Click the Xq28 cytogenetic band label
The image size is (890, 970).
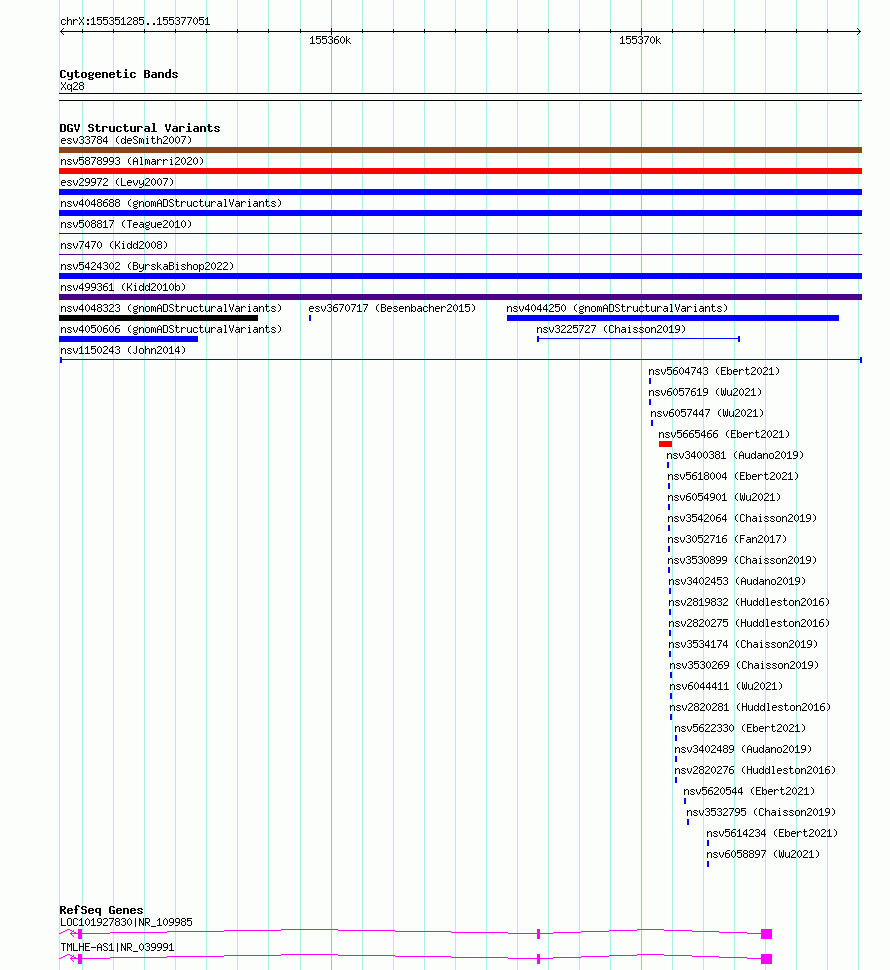point(72,87)
